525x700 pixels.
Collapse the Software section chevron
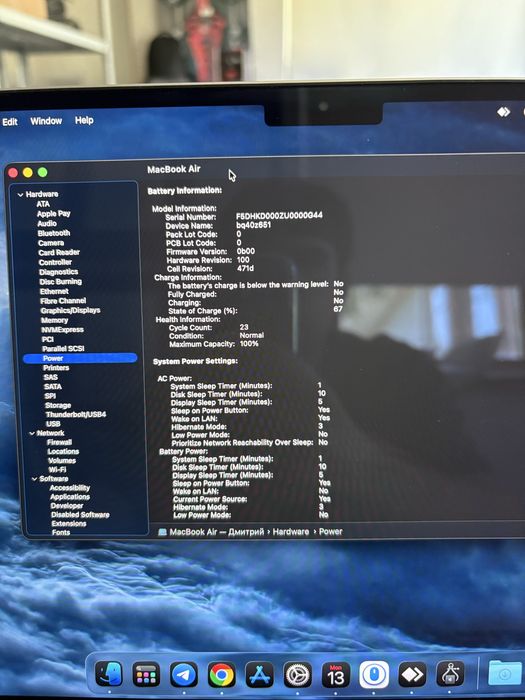click(34, 479)
